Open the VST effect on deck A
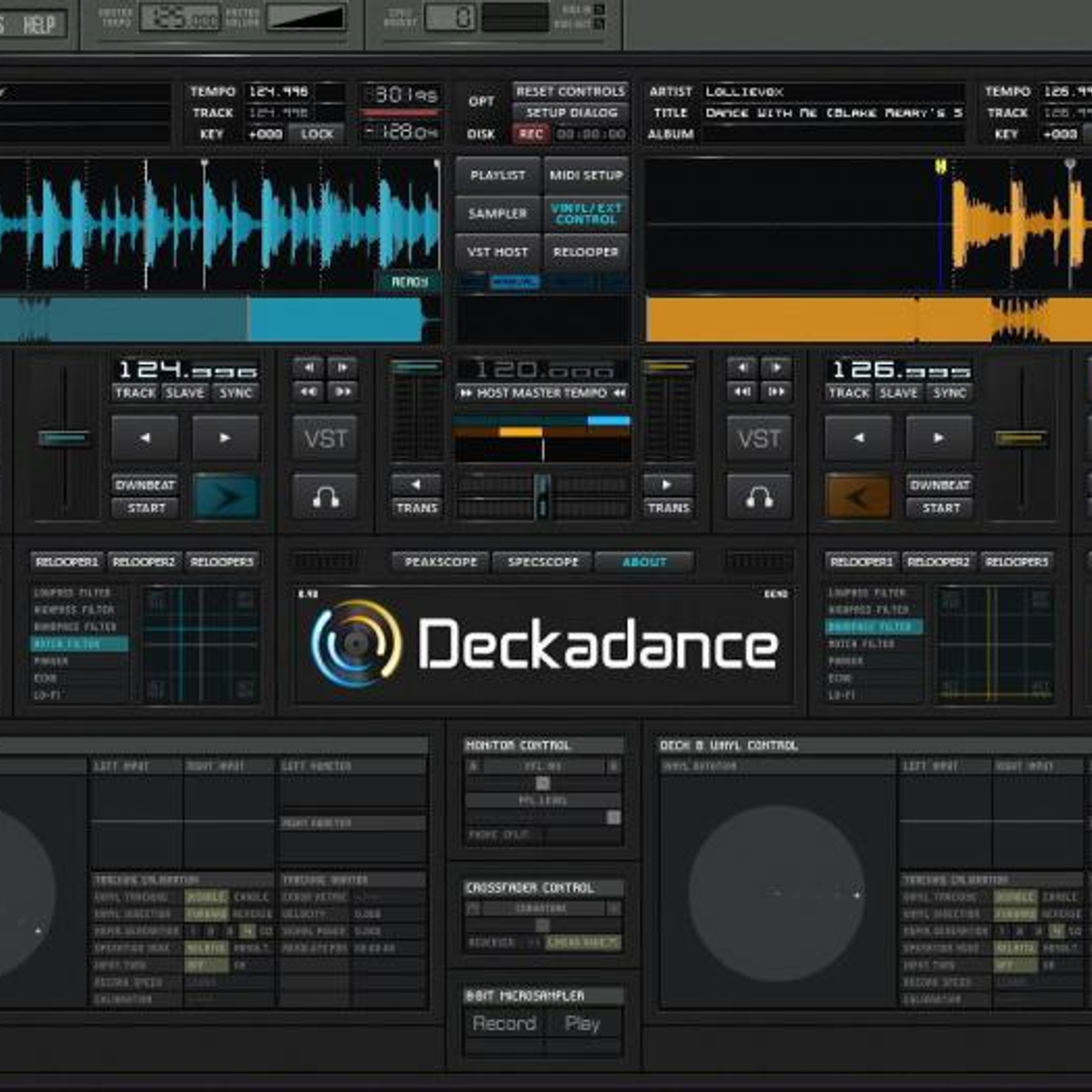 click(x=325, y=439)
